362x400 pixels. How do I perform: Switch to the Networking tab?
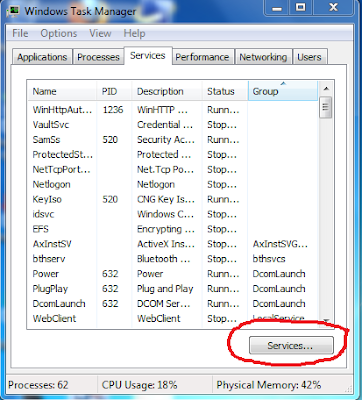click(x=263, y=57)
